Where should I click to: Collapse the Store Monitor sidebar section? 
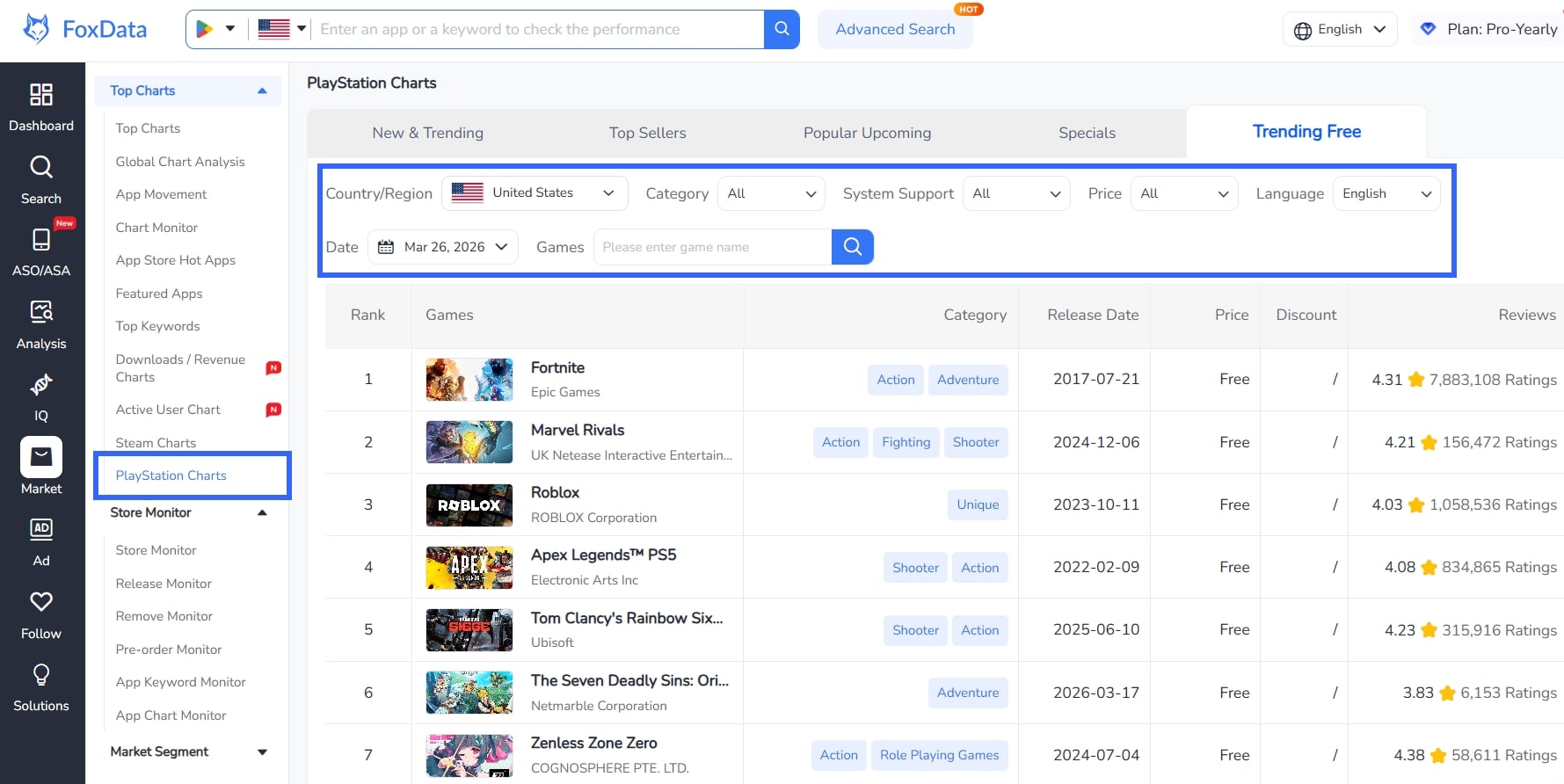click(x=262, y=512)
